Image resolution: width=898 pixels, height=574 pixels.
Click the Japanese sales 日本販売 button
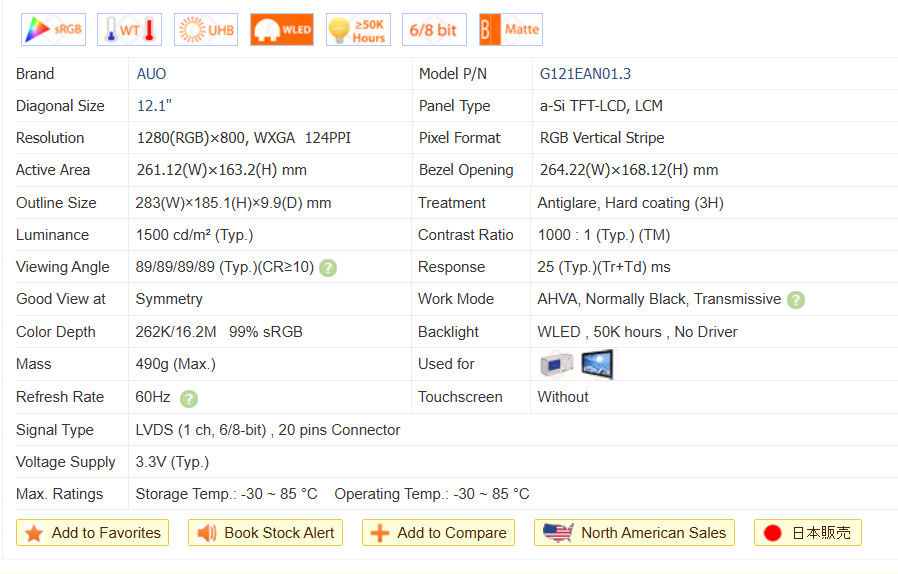[x=807, y=533]
